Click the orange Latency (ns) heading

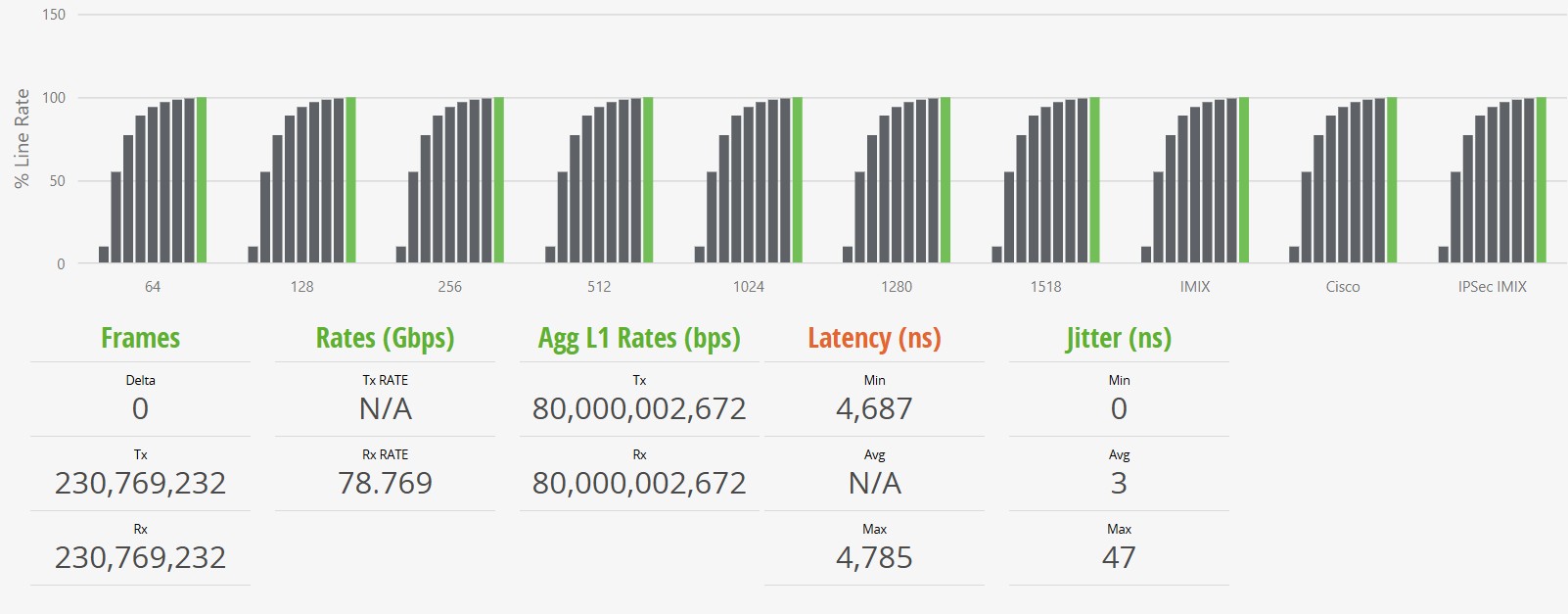pyautogui.click(x=874, y=339)
